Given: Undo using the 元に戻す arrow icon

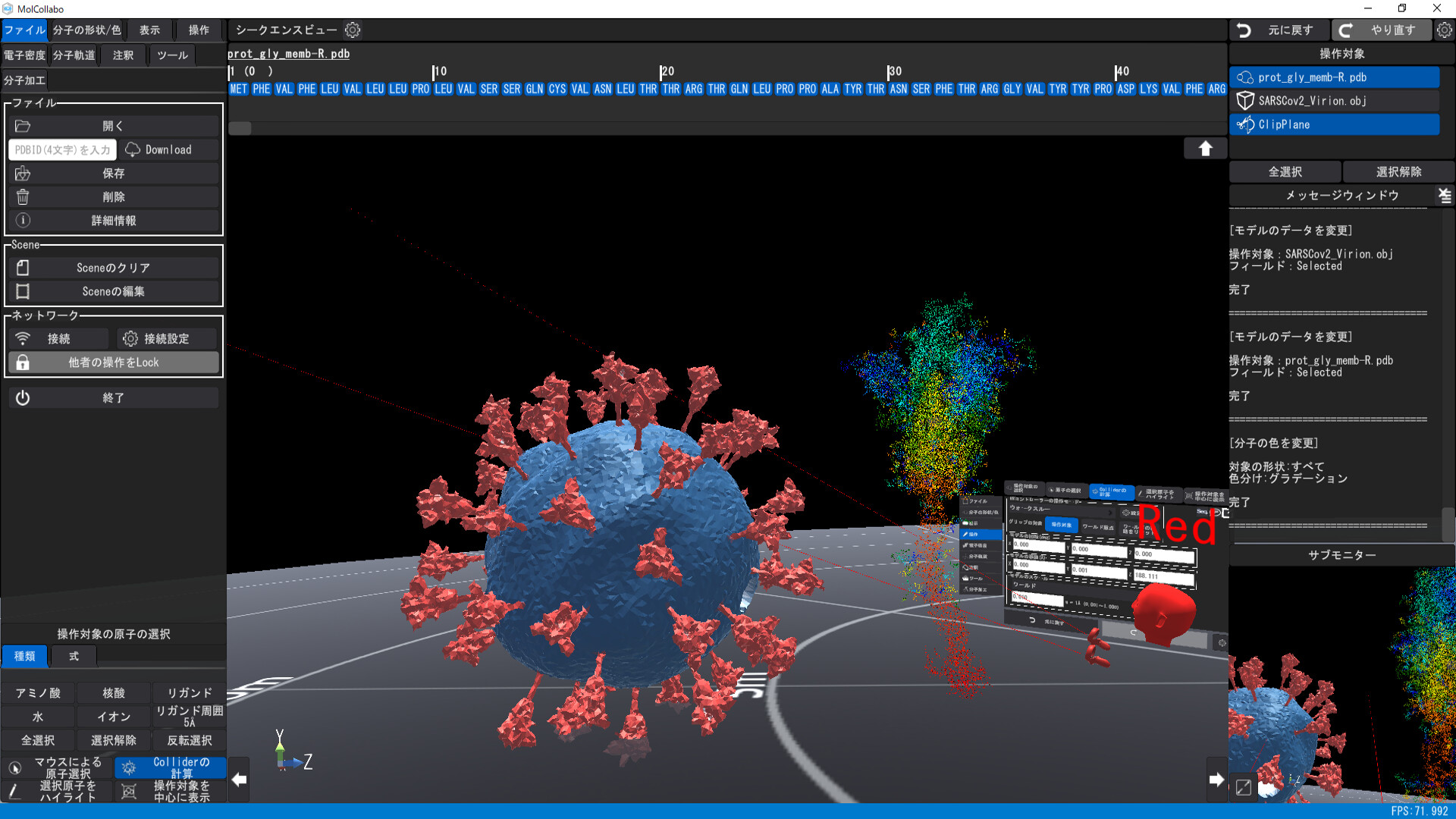Looking at the screenshot, I should coord(1244,30).
